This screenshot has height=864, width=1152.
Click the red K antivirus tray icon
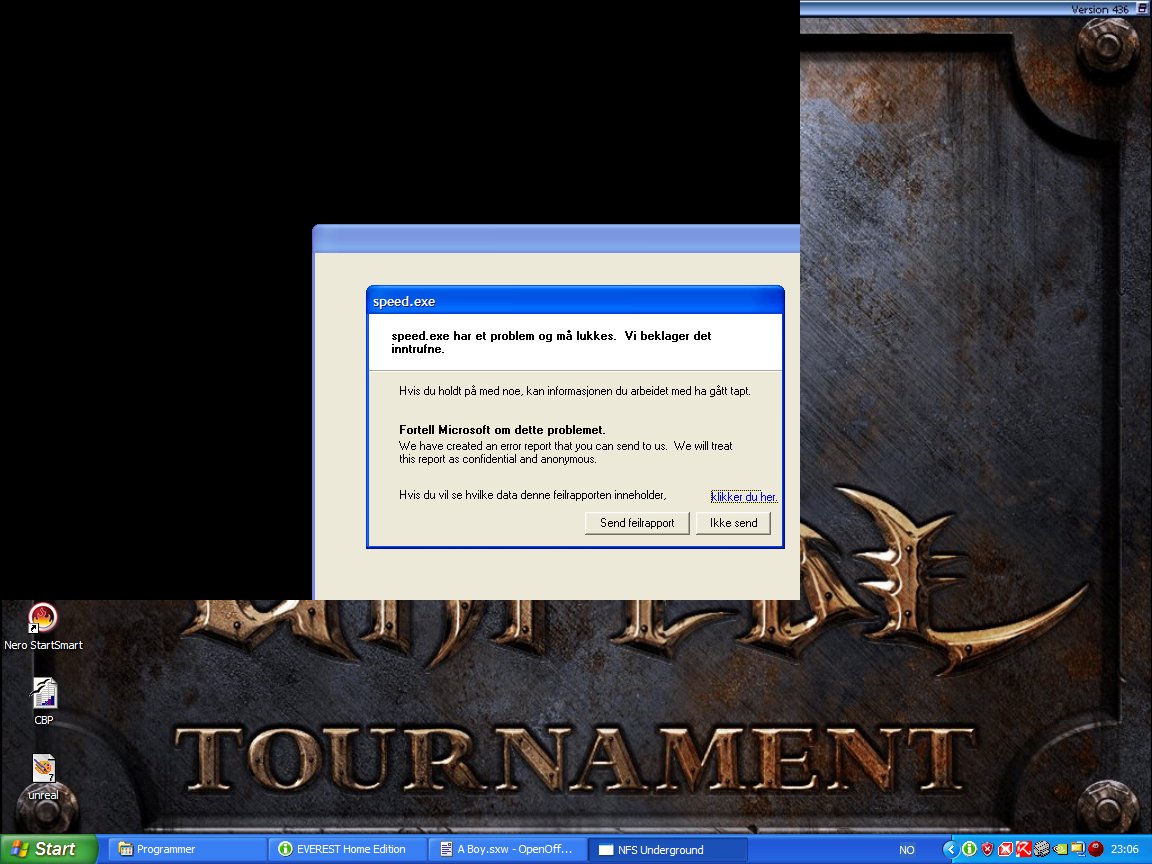pyautogui.click(x=1023, y=849)
